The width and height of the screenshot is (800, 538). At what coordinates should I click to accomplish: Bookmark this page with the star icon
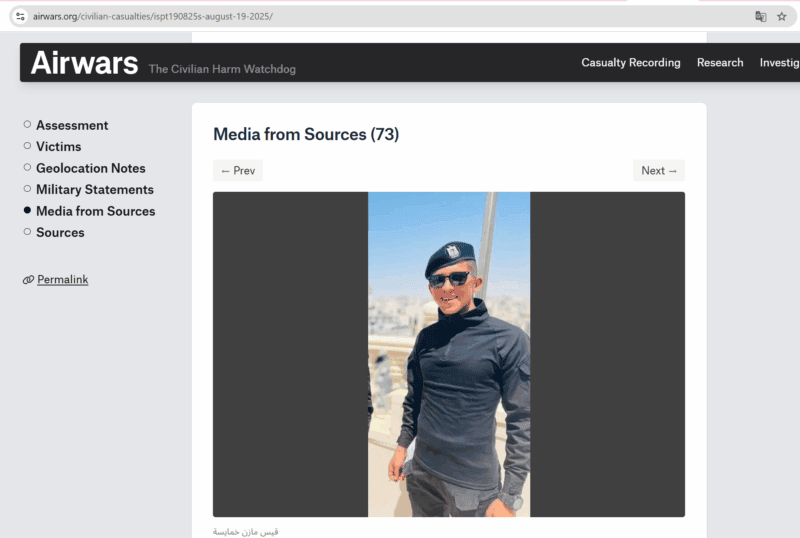click(782, 16)
